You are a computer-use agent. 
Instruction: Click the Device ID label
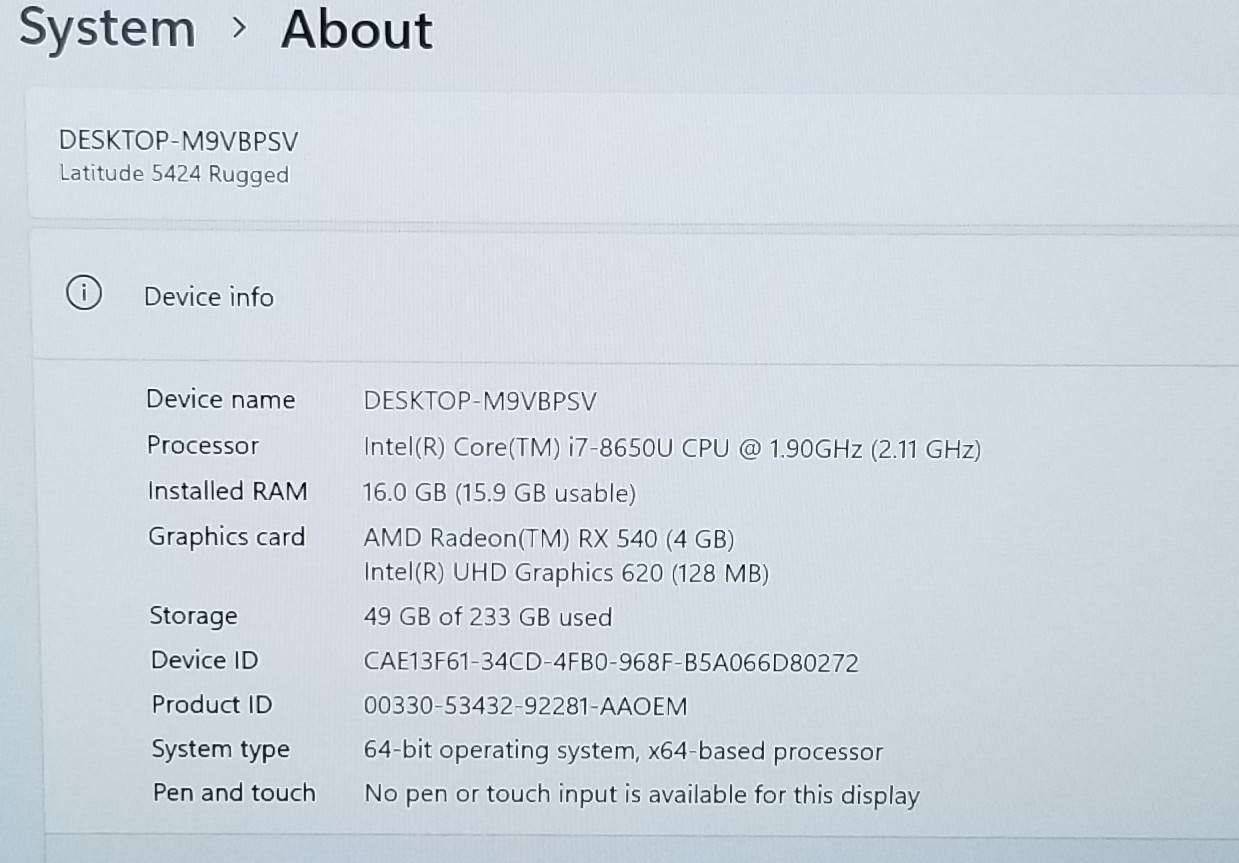pos(205,660)
